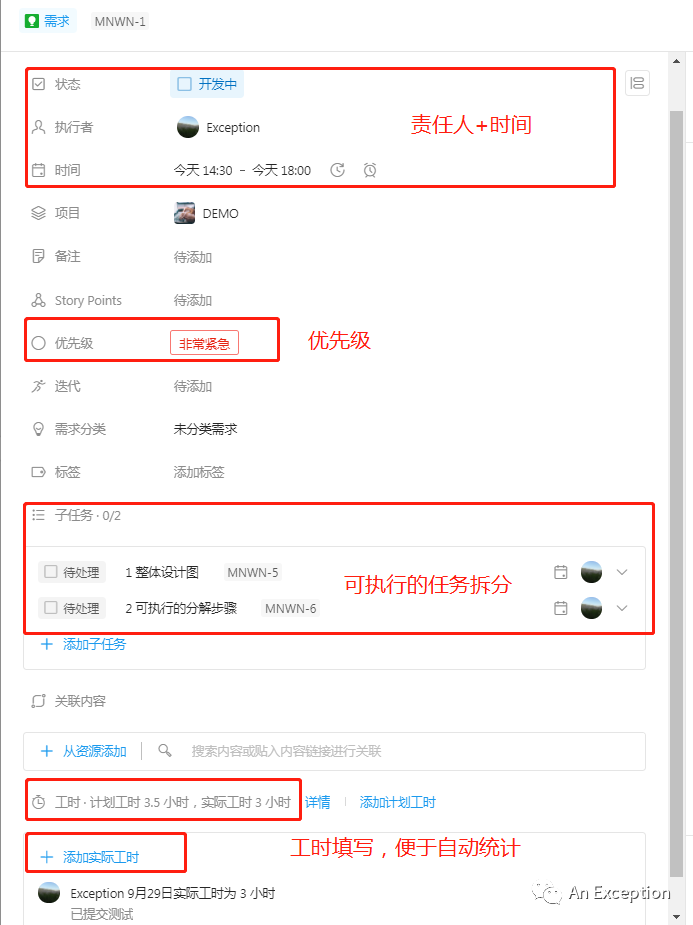Viewport: 693px width, 925px height.
Task: Open calendar icon for subtask MNWN-5
Action: point(561,572)
